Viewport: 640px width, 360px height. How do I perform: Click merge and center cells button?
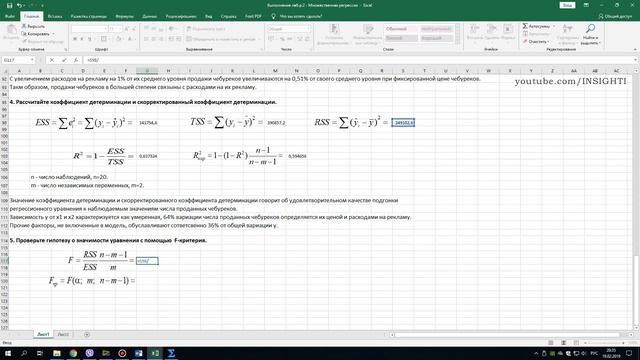pyautogui.click(x=221, y=39)
